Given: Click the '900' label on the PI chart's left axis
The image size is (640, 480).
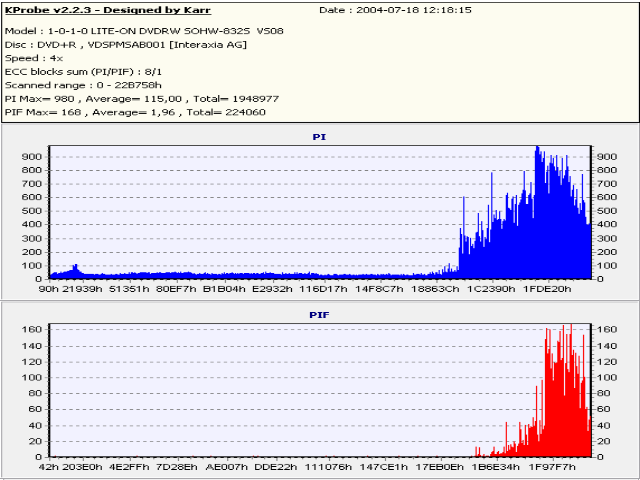Looking at the screenshot, I should pyautogui.click(x=33, y=157).
